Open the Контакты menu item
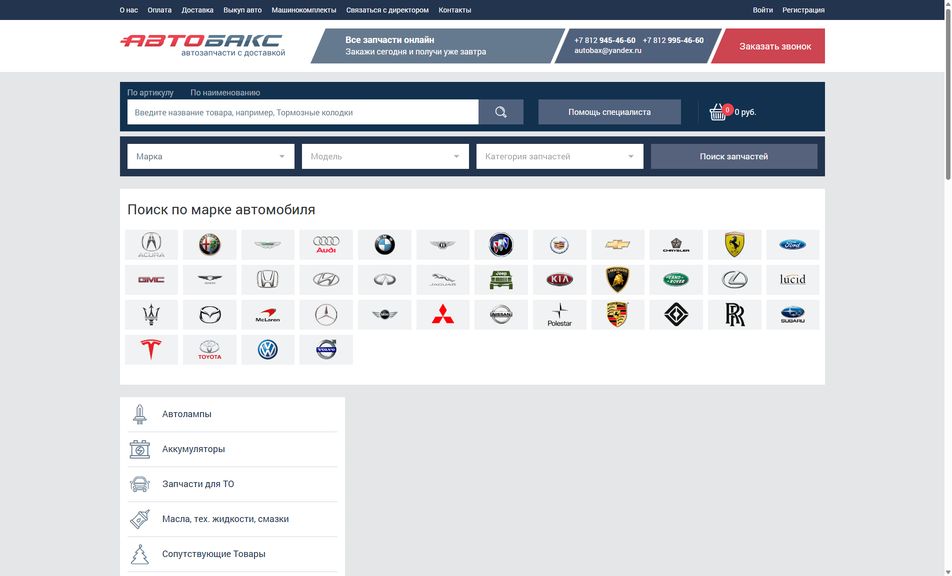952x576 pixels. pyautogui.click(x=455, y=10)
